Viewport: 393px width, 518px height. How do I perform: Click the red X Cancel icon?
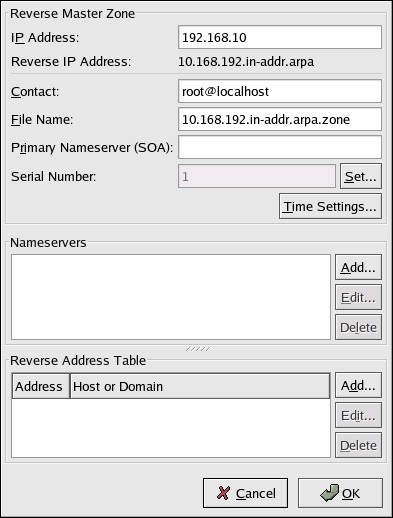click(223, 493)
